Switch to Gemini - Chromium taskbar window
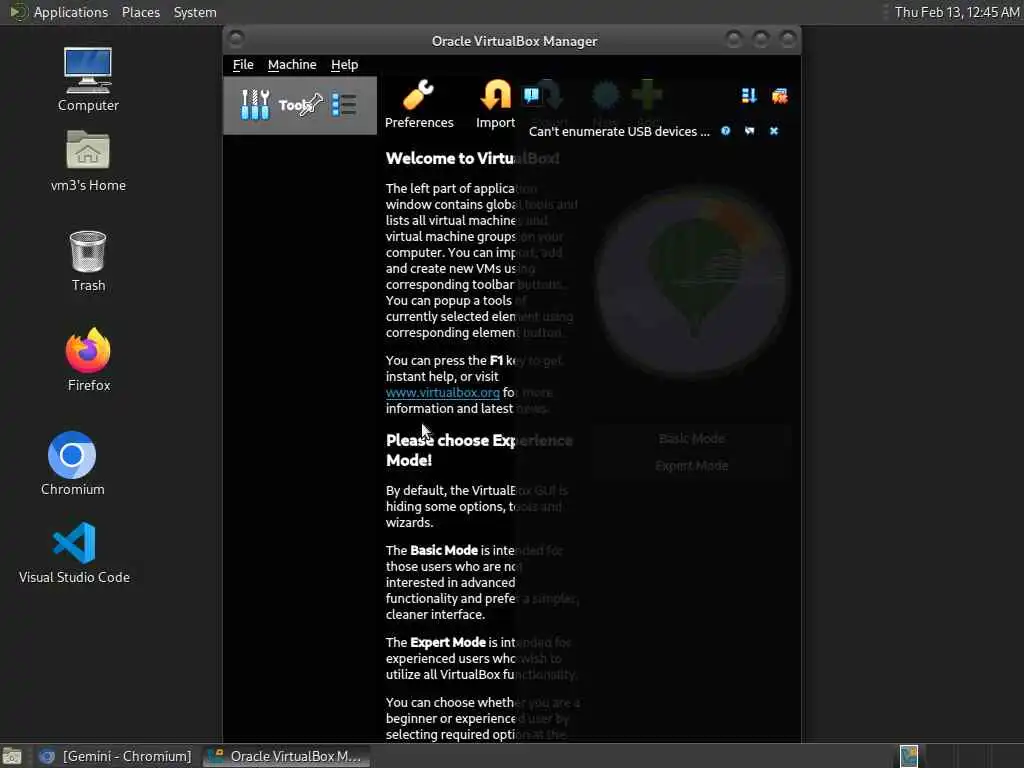Screen dimensions: 1024x768 pyautogui.click(x=116, y=756)
